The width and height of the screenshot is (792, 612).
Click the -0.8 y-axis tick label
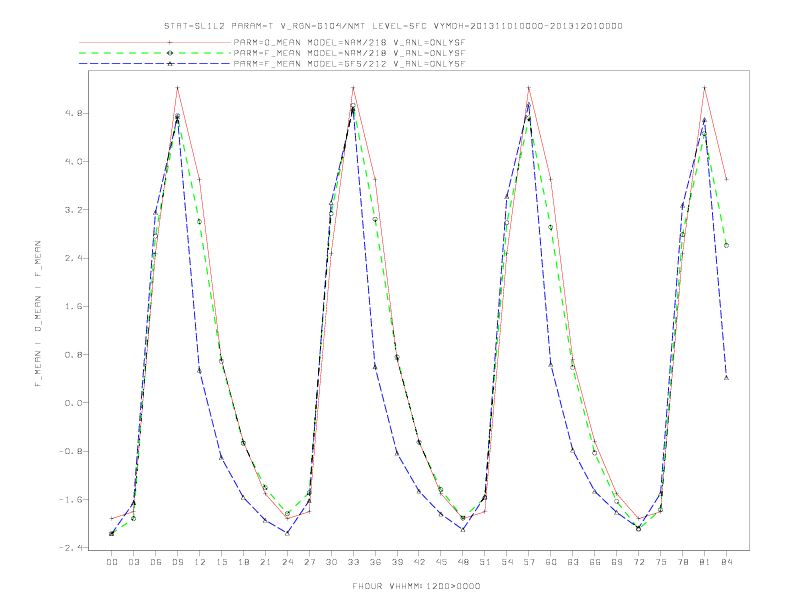[71, 451]
